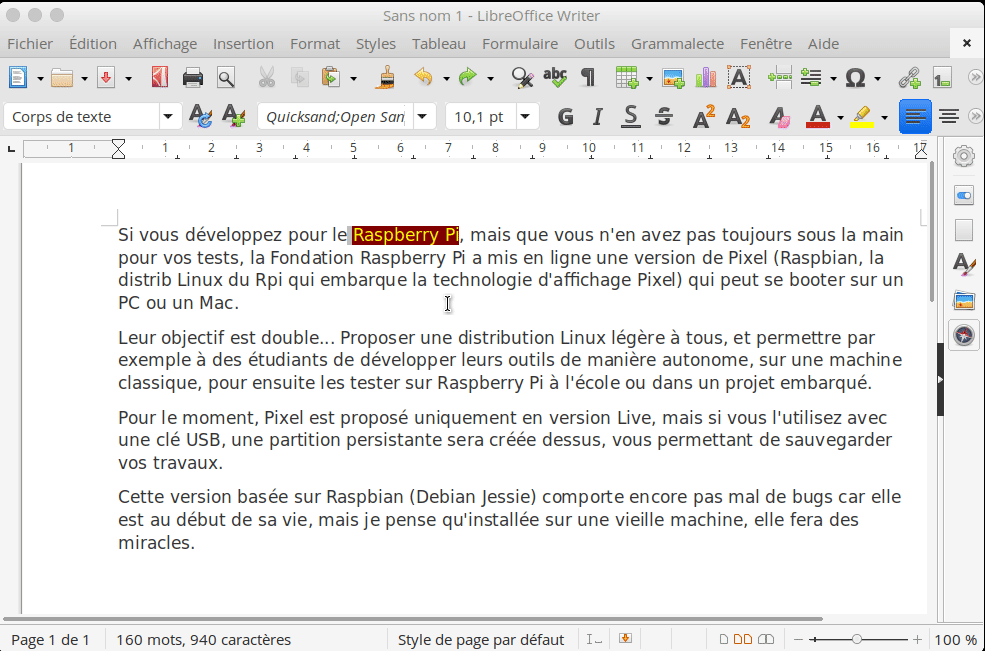Click the Clone Formatting paintbrush icon
This screenshot has width=985, height=651.
click(x=387, y=78)
